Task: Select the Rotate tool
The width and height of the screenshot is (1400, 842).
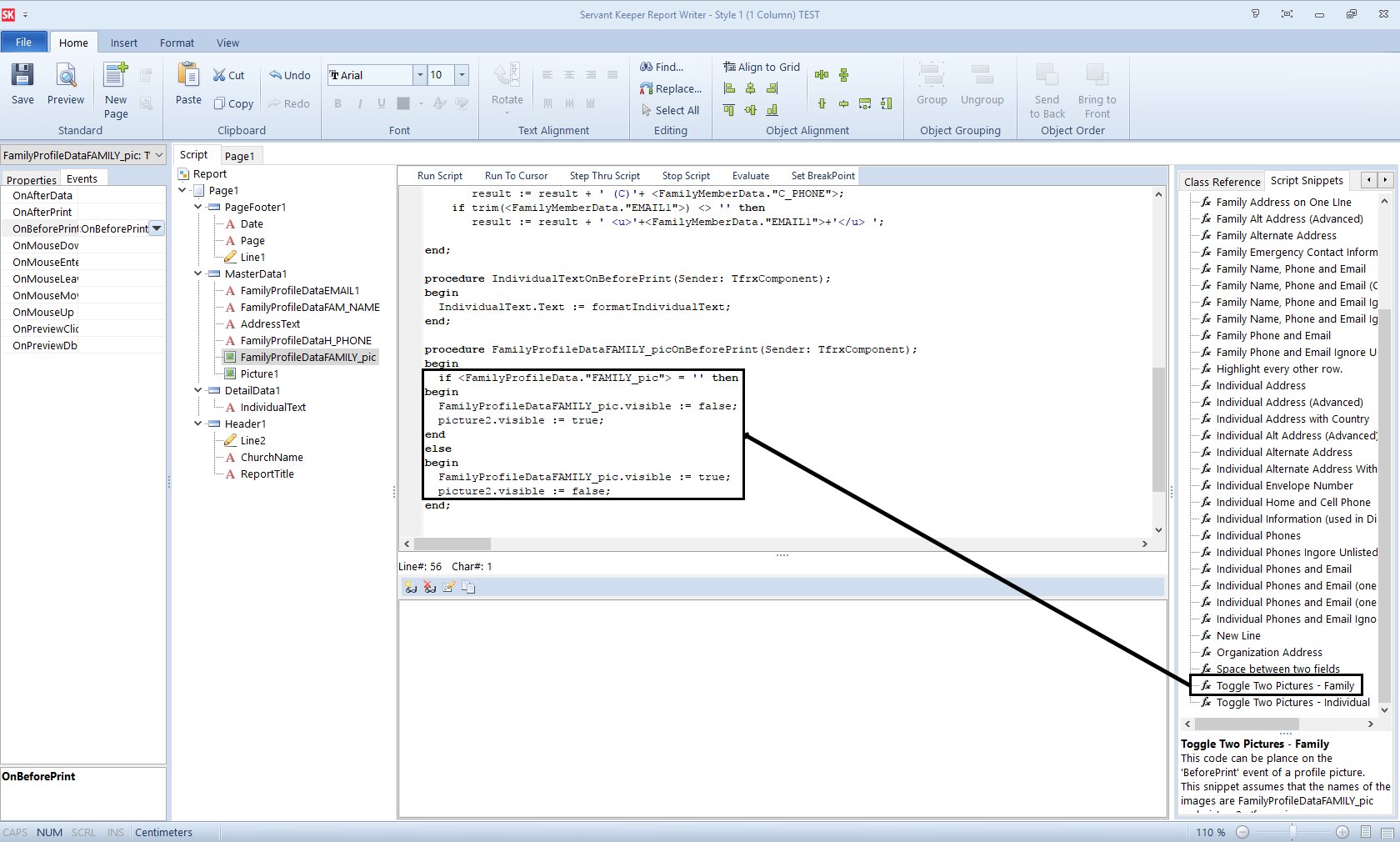Action: [506, 88]
